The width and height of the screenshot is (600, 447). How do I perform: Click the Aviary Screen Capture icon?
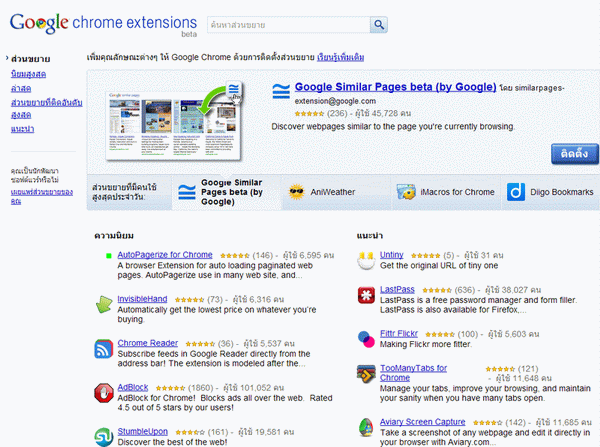(x=366, y=427)
